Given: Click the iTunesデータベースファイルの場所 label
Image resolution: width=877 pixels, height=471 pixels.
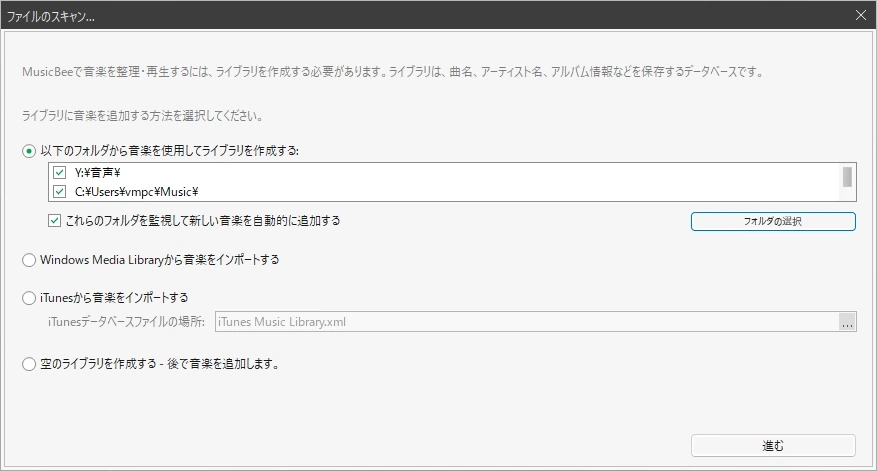Looking at the screenshot, I should click(127, 322).
